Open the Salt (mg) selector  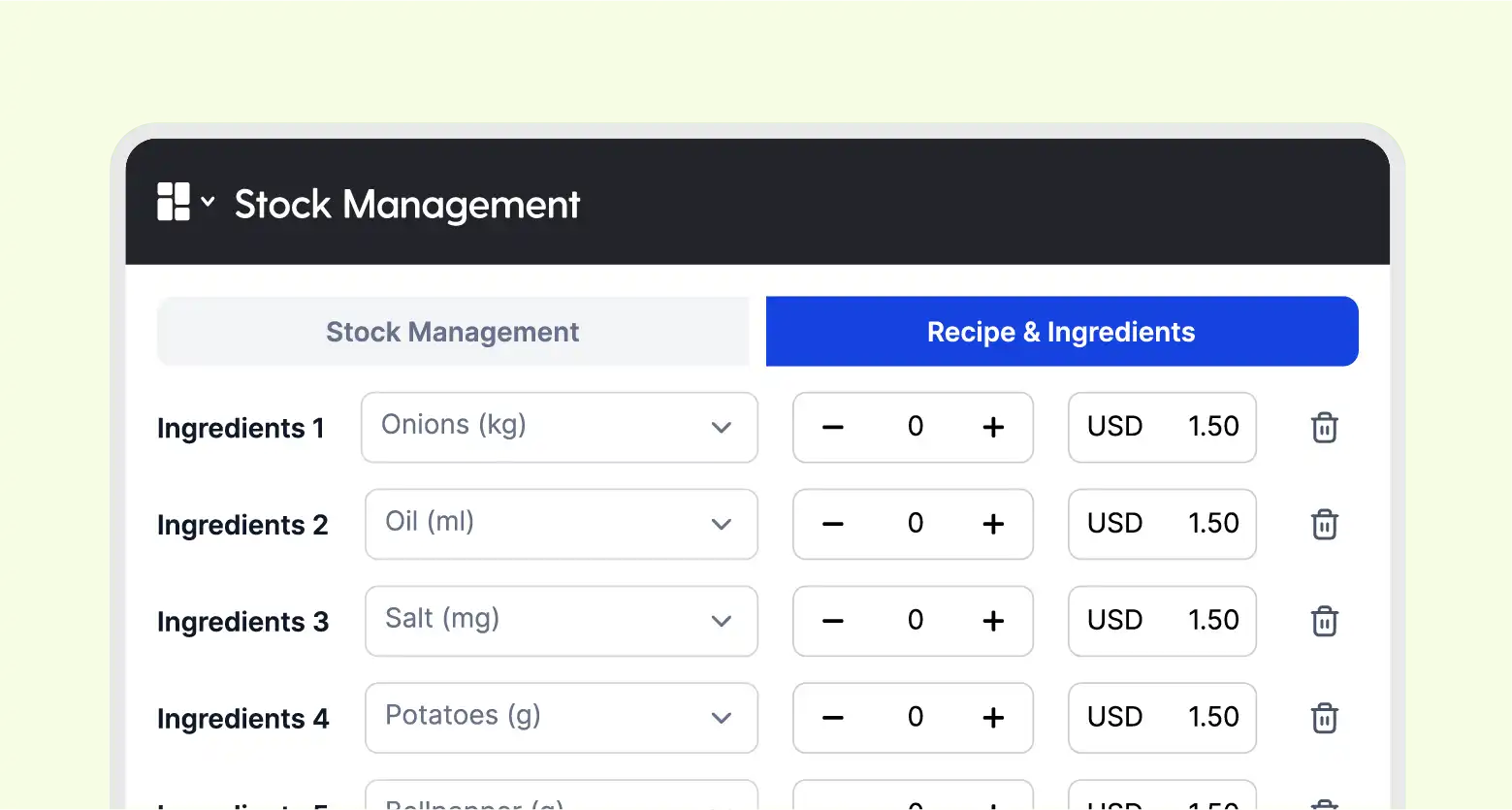click(x=562, y=621)
